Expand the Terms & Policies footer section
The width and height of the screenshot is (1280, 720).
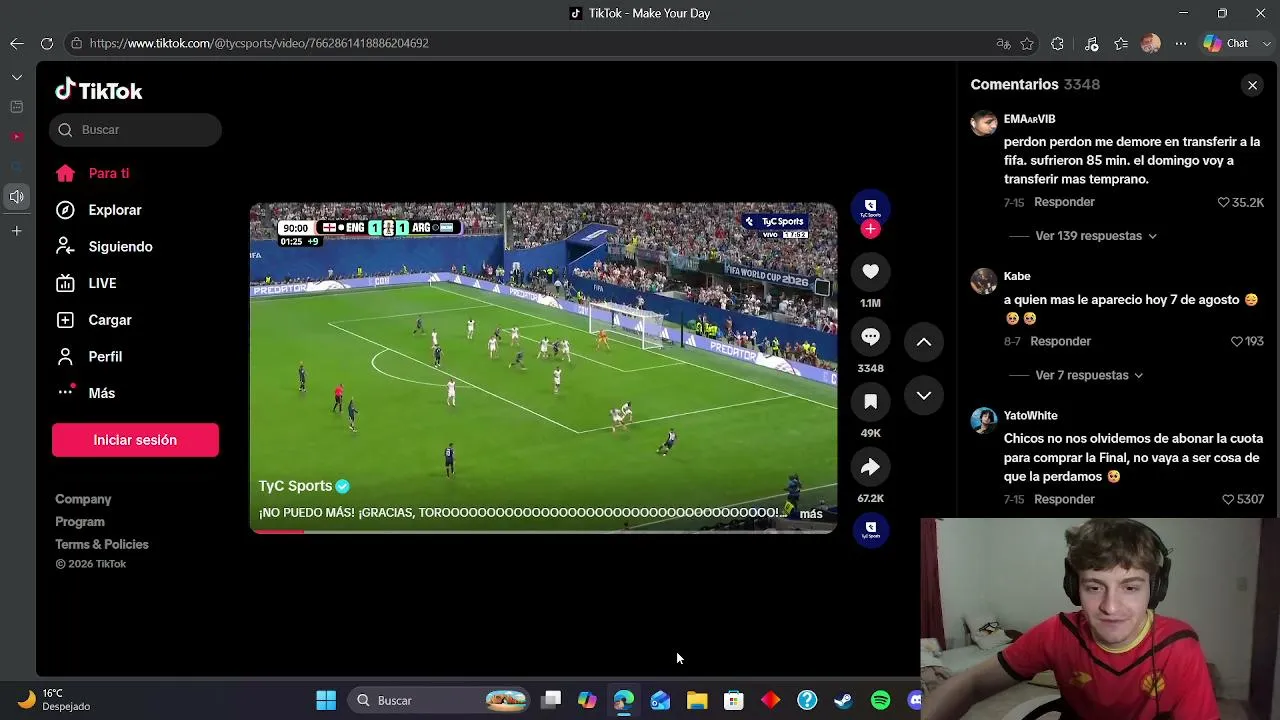point(102,545)
